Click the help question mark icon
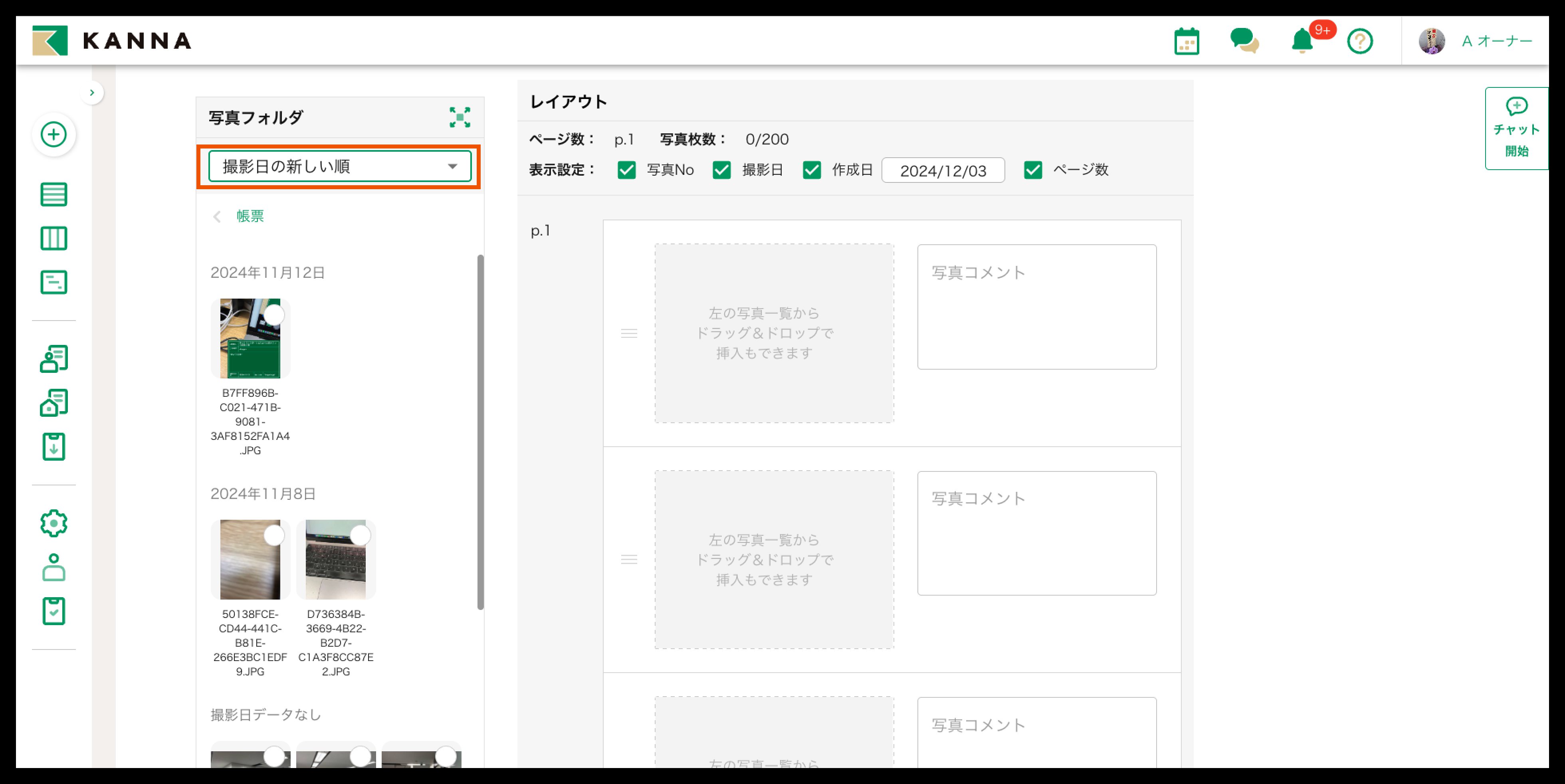The height and width of the screenshot is (784, 1565). coord(1360,41)
